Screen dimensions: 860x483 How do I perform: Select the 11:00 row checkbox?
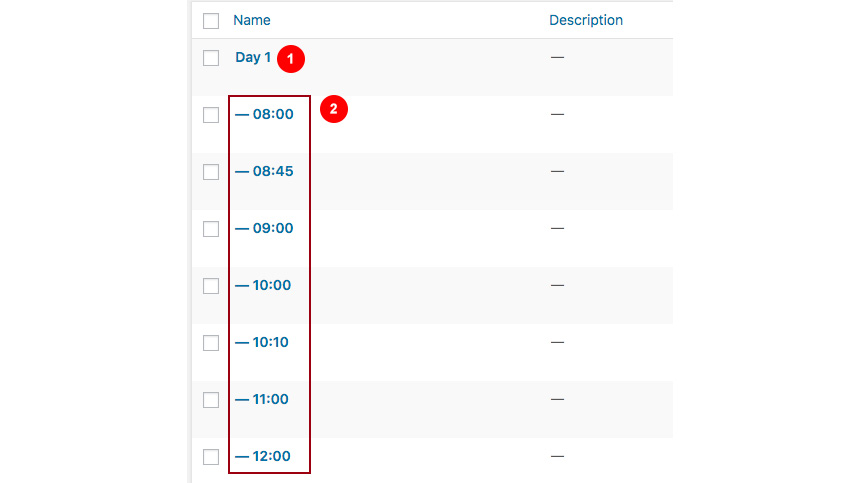[x=211, y=400]
